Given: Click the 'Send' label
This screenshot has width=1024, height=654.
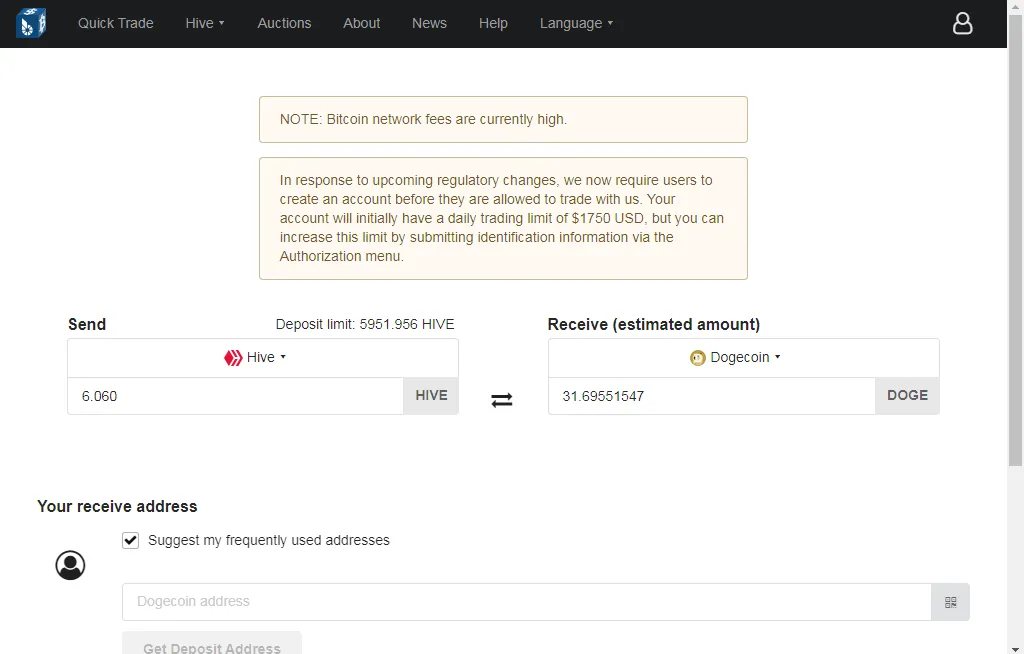Looking at the screenshot, I should point(87,324).
